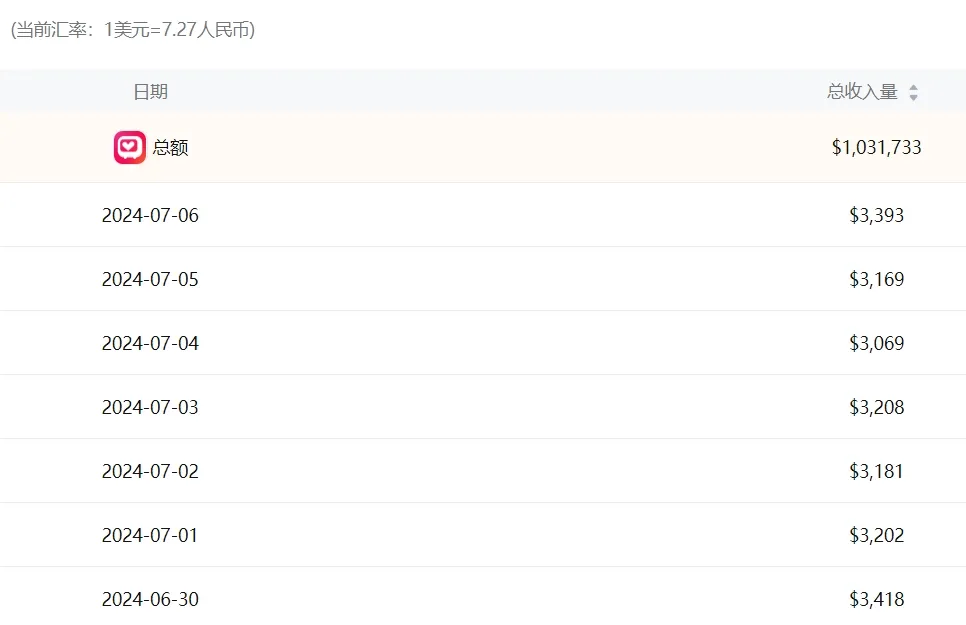The image size is (966, 625).
Task: Click the $3,069 revenue value
Action: pyautogui.click(x=876, y=343)
